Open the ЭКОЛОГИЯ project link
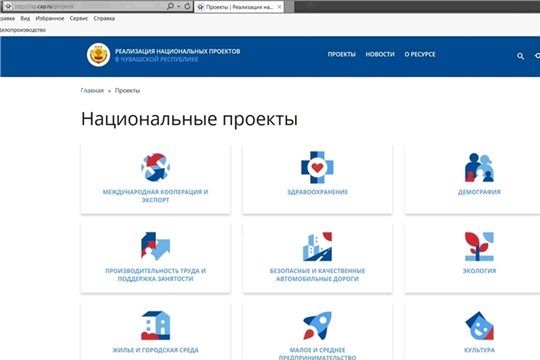 coord(479,271)
